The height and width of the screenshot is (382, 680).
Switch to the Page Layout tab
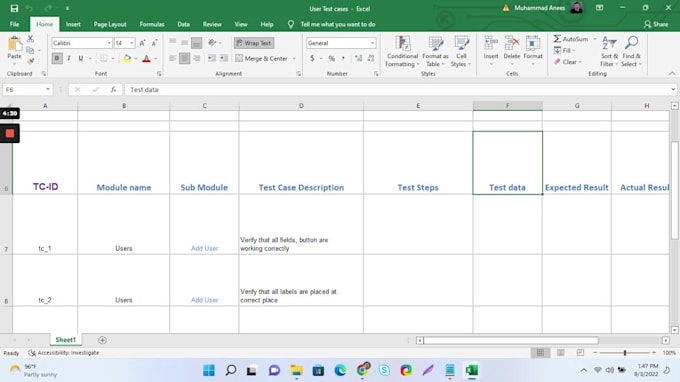point(110,24)
